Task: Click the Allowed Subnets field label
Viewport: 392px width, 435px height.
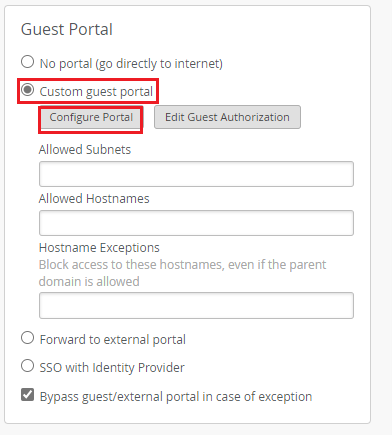Action: pyautogui.click(x=85, y=150)
